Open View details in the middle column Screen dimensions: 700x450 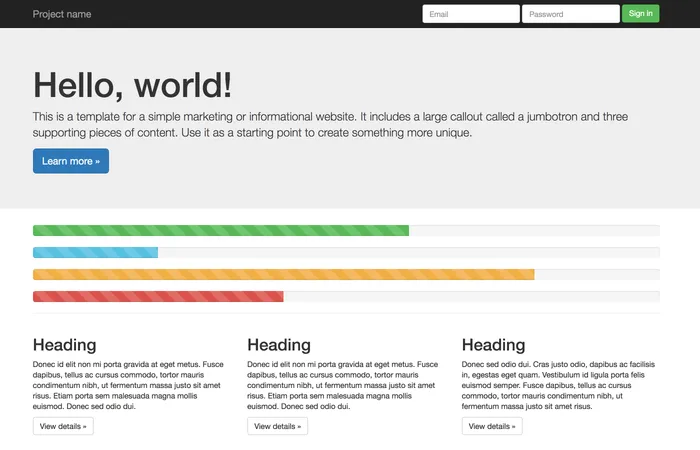(x=277, y=426)
